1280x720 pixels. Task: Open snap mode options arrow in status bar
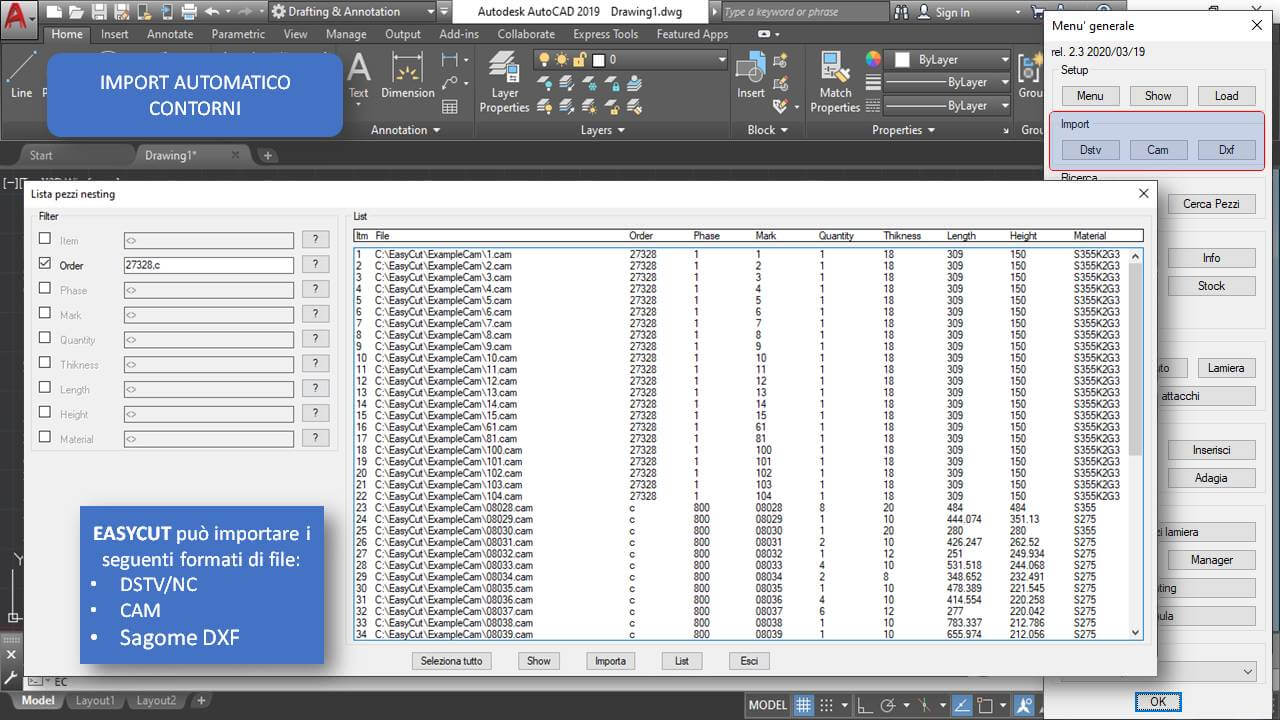(844, 705)
